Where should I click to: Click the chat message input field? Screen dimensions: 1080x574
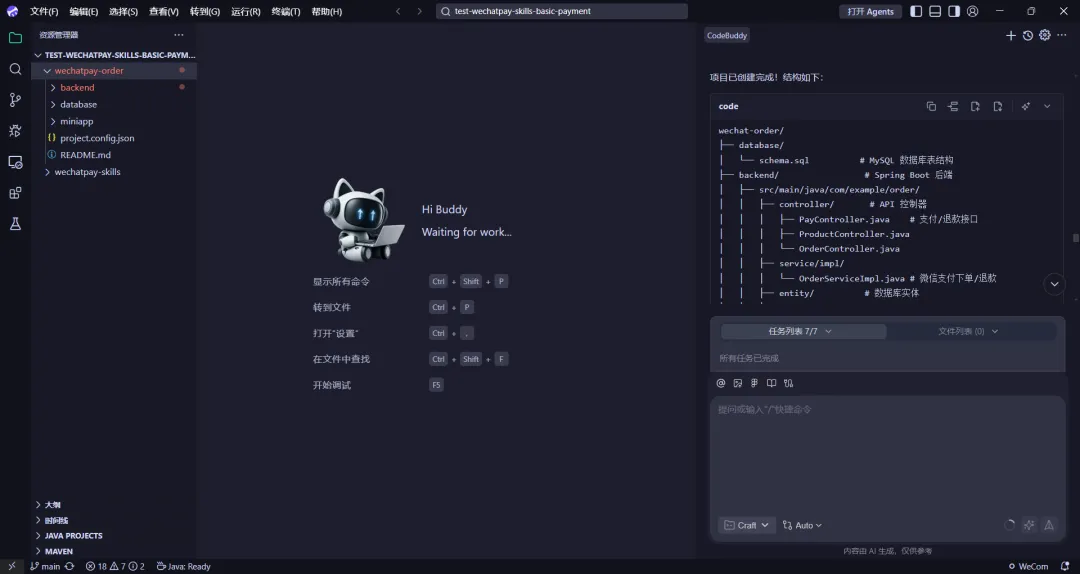point(887,455)
